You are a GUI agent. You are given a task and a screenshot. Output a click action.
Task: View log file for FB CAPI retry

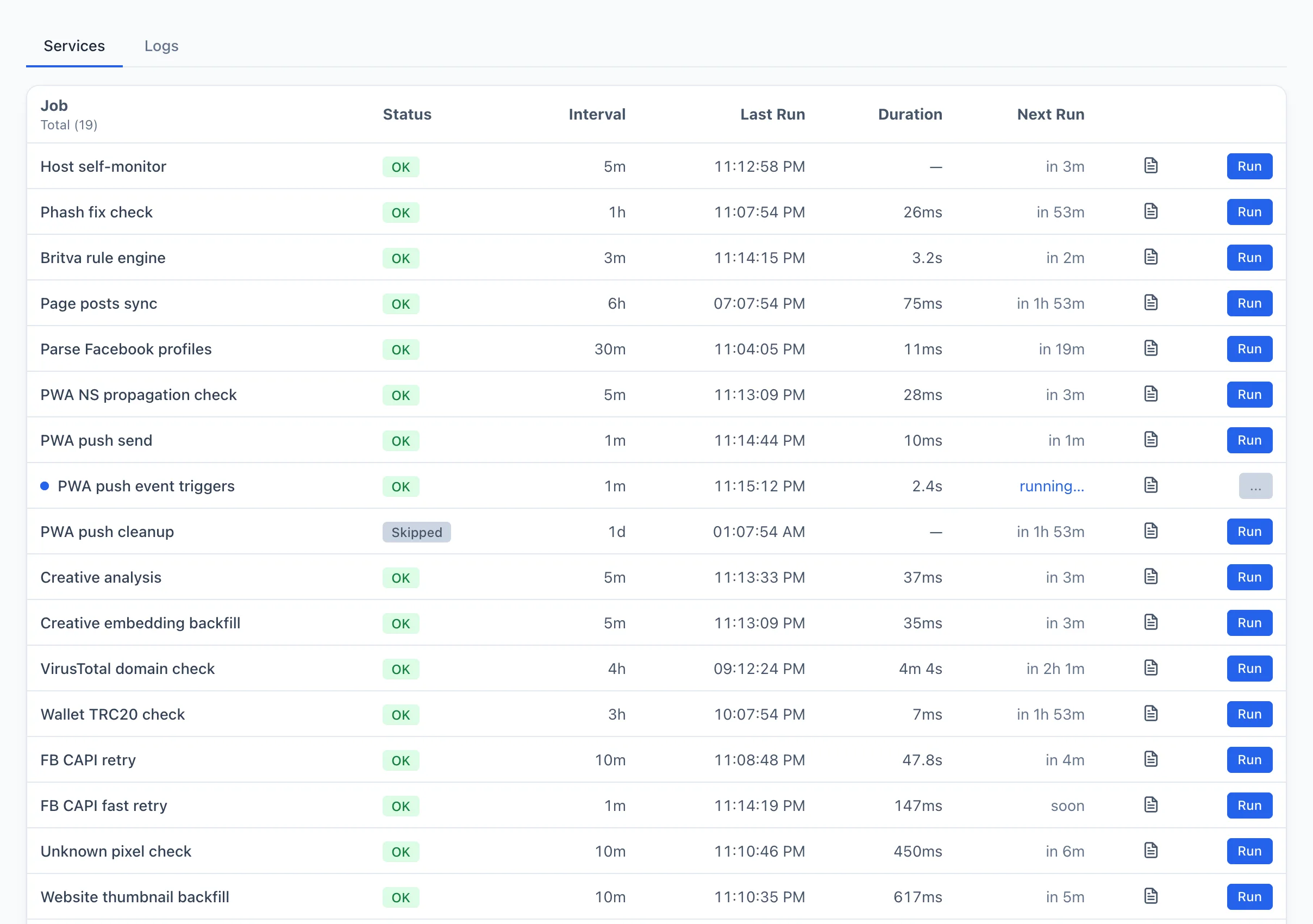pos(1151,759)
